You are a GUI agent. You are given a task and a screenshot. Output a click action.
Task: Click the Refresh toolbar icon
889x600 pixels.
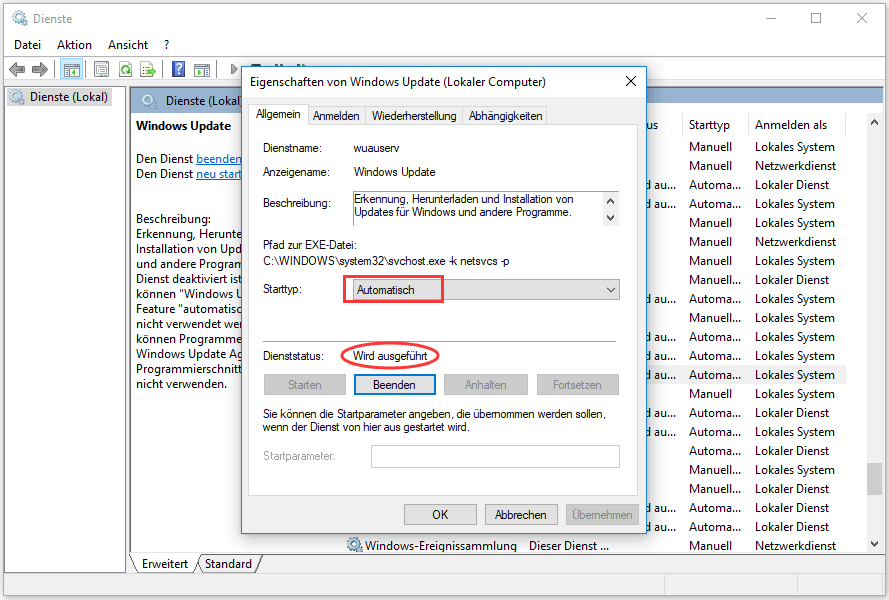(x=125, y=70)
